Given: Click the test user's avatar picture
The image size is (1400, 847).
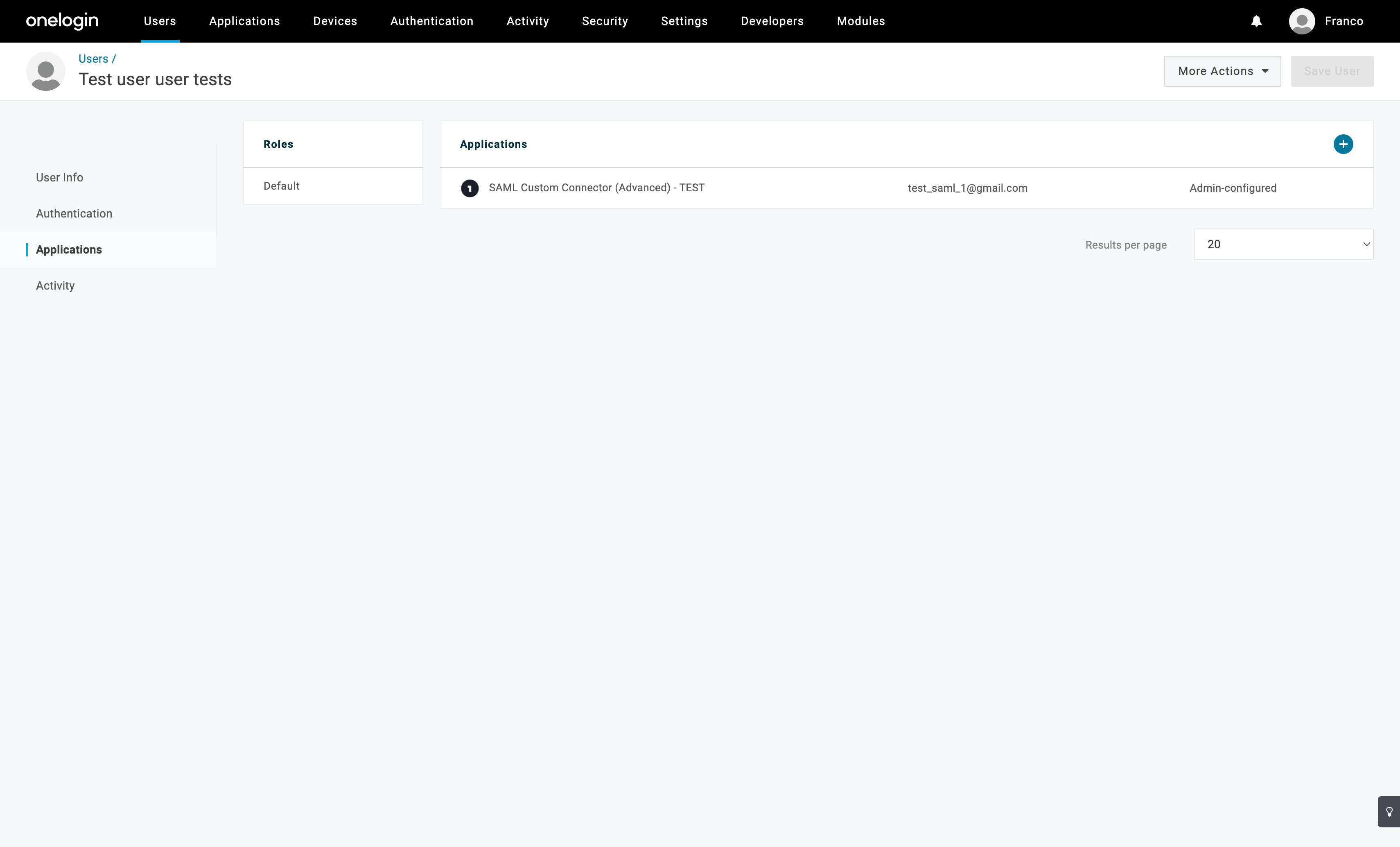Looking at the screenshot, I should (x=45, y=71).
